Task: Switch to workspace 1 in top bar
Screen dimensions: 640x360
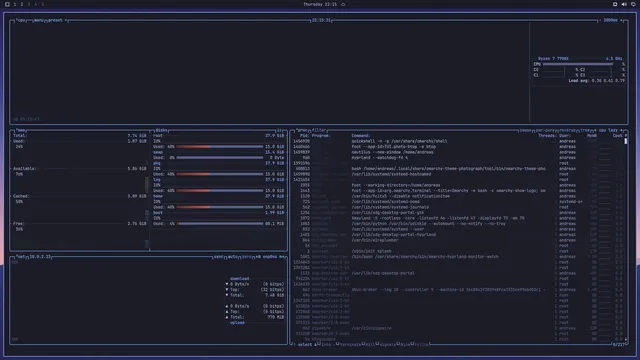Action: [15, 4]
